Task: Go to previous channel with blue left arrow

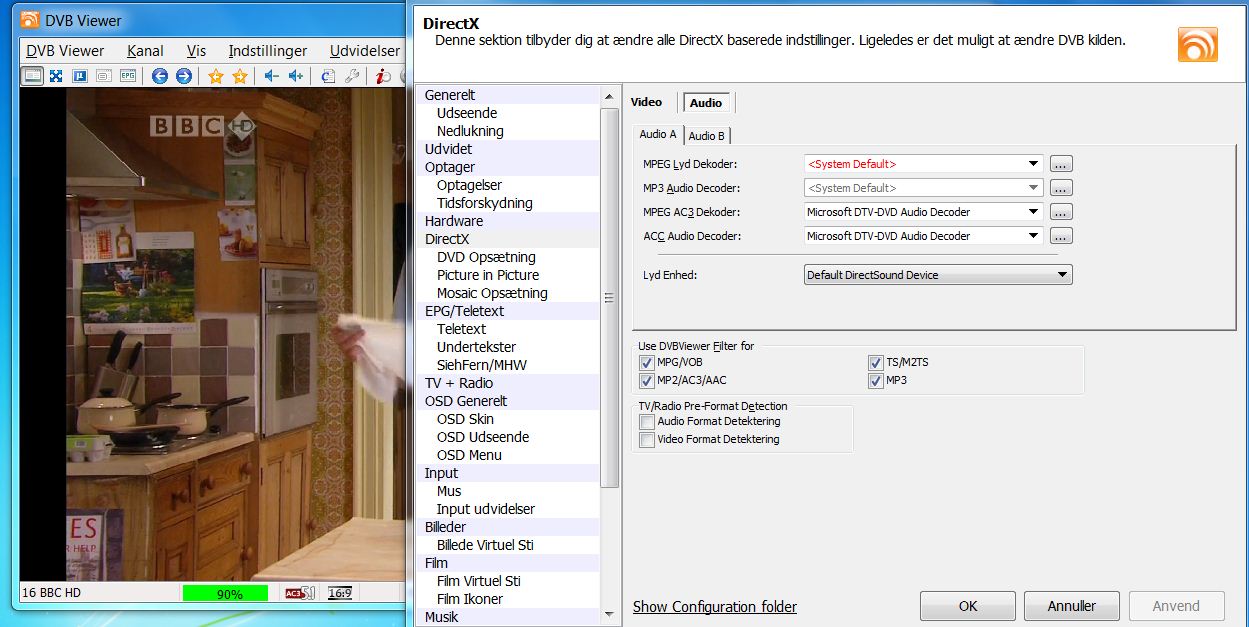Action: tap(160, 76)
